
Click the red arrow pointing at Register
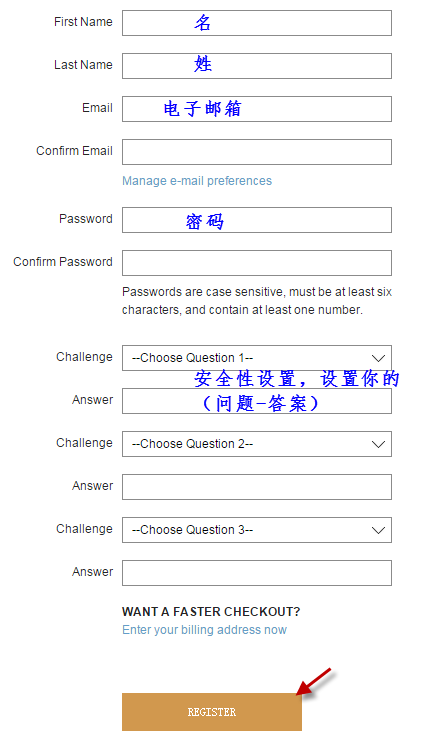[314, 681]
